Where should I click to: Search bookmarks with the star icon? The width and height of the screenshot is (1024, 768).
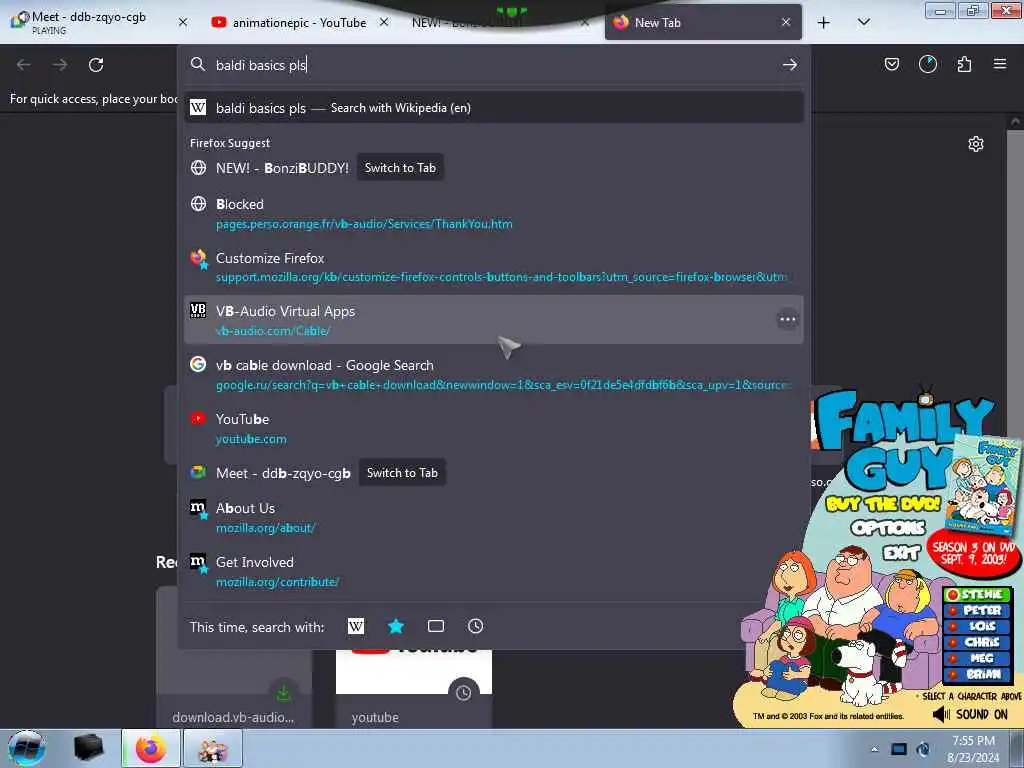coord(396,626)
